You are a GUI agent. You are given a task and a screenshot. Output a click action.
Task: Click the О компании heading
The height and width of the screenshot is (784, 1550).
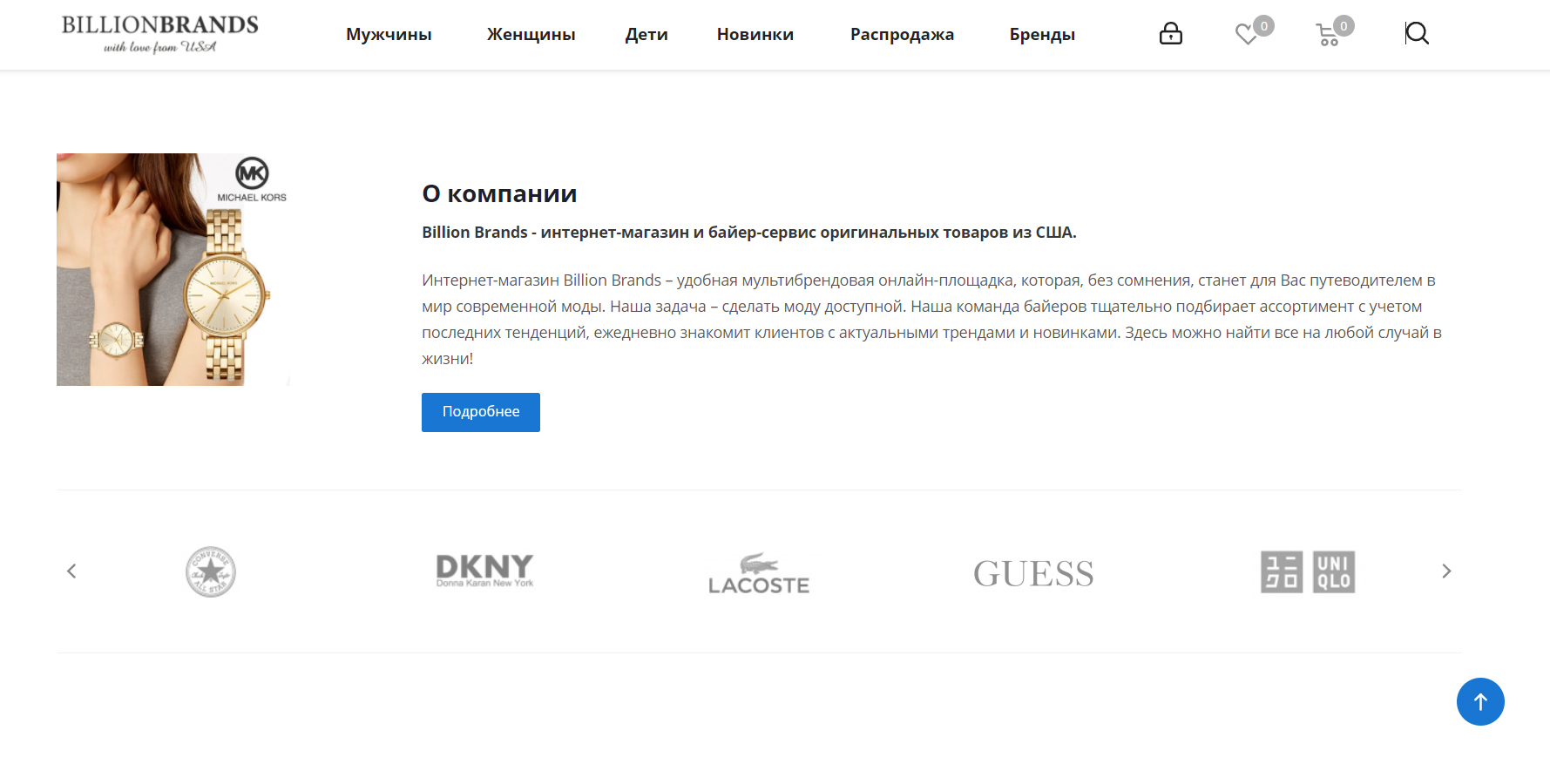(x=499, y=193)
